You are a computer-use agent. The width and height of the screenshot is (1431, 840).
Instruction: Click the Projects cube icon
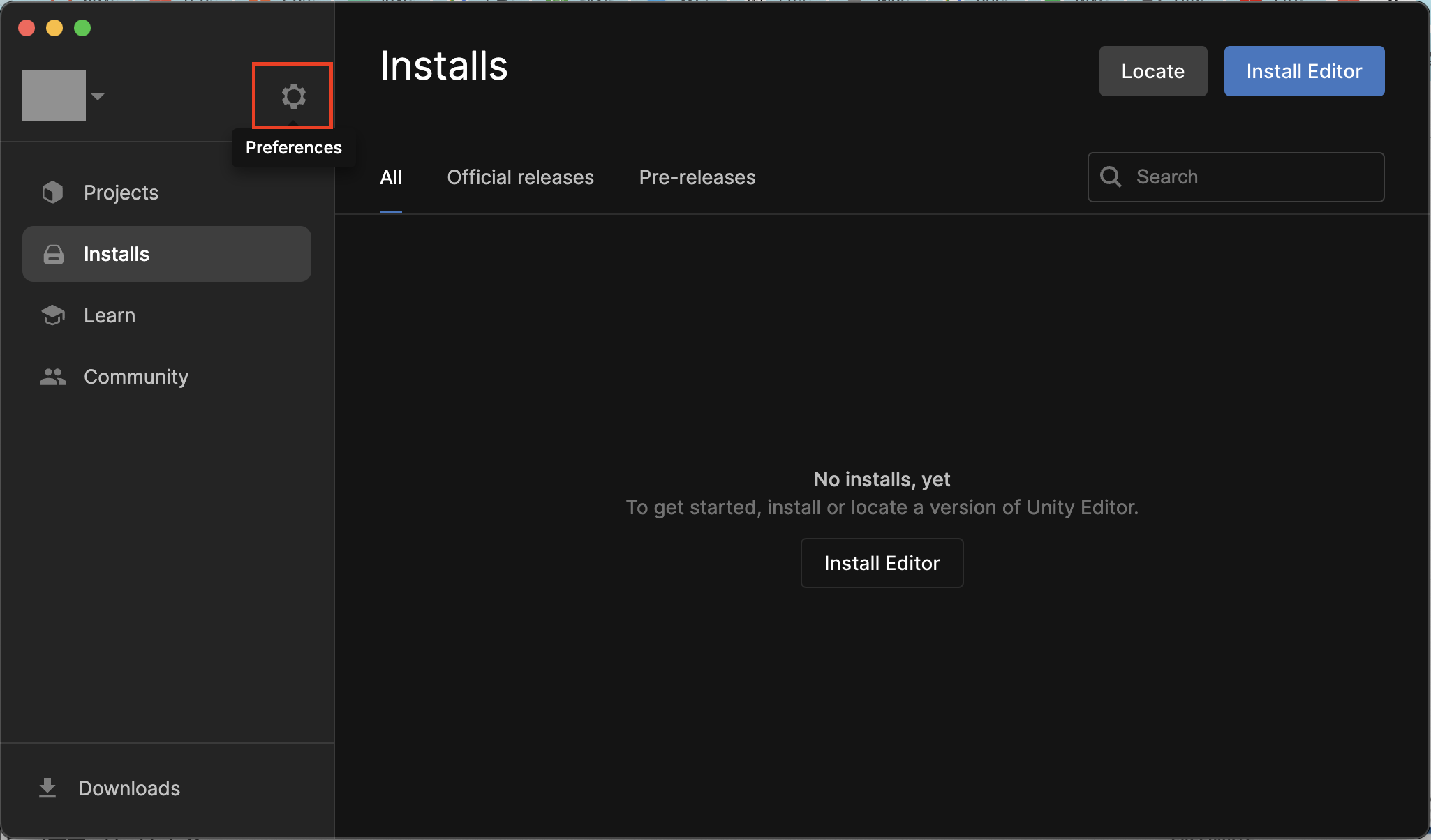[53, 193]
